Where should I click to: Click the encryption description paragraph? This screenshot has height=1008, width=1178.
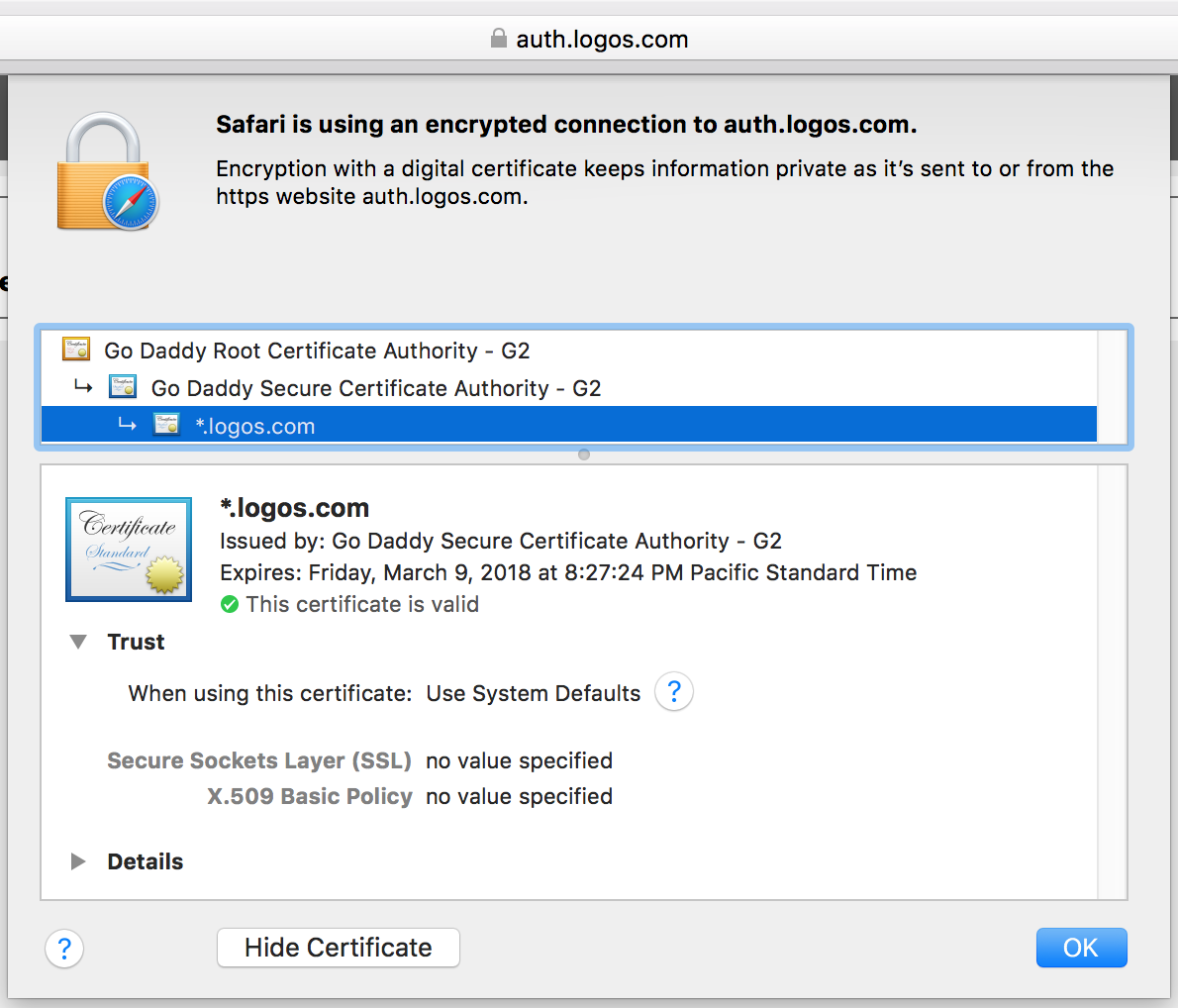[665, 182]
